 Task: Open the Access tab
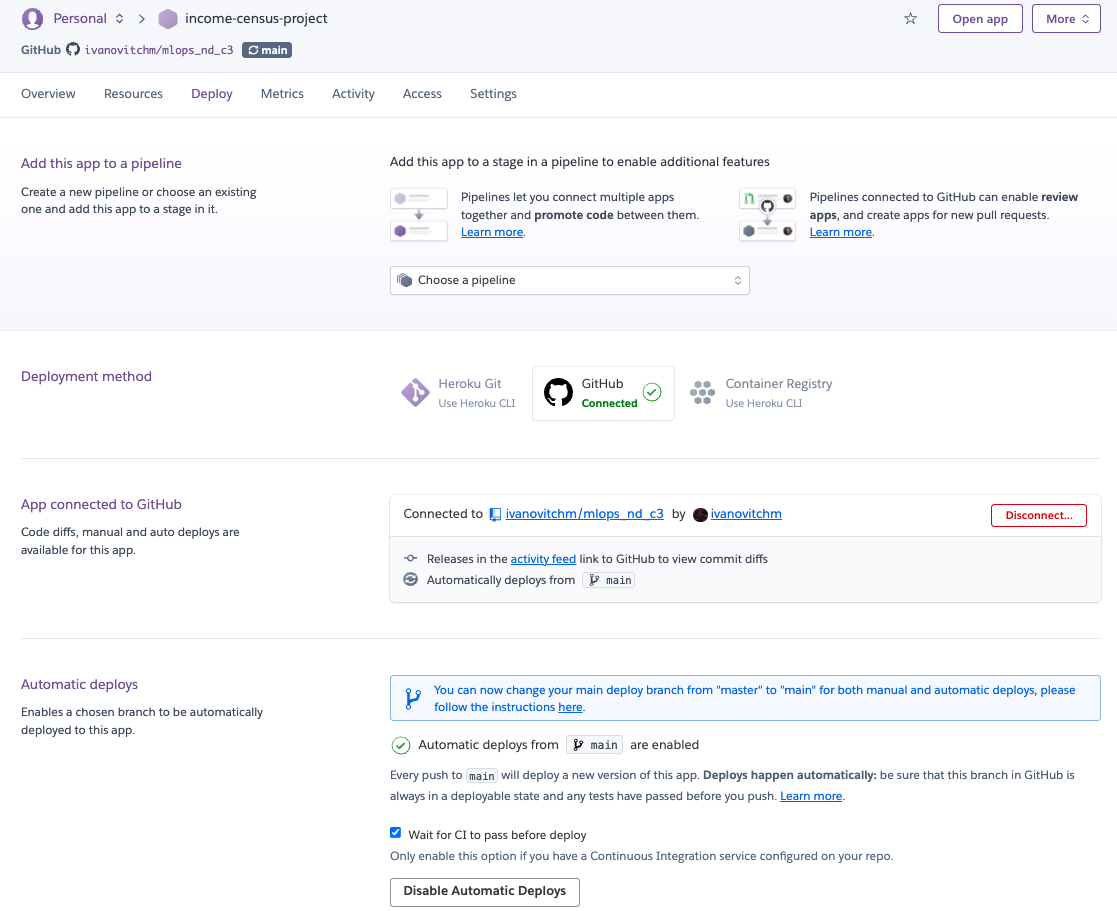point(422,93)
